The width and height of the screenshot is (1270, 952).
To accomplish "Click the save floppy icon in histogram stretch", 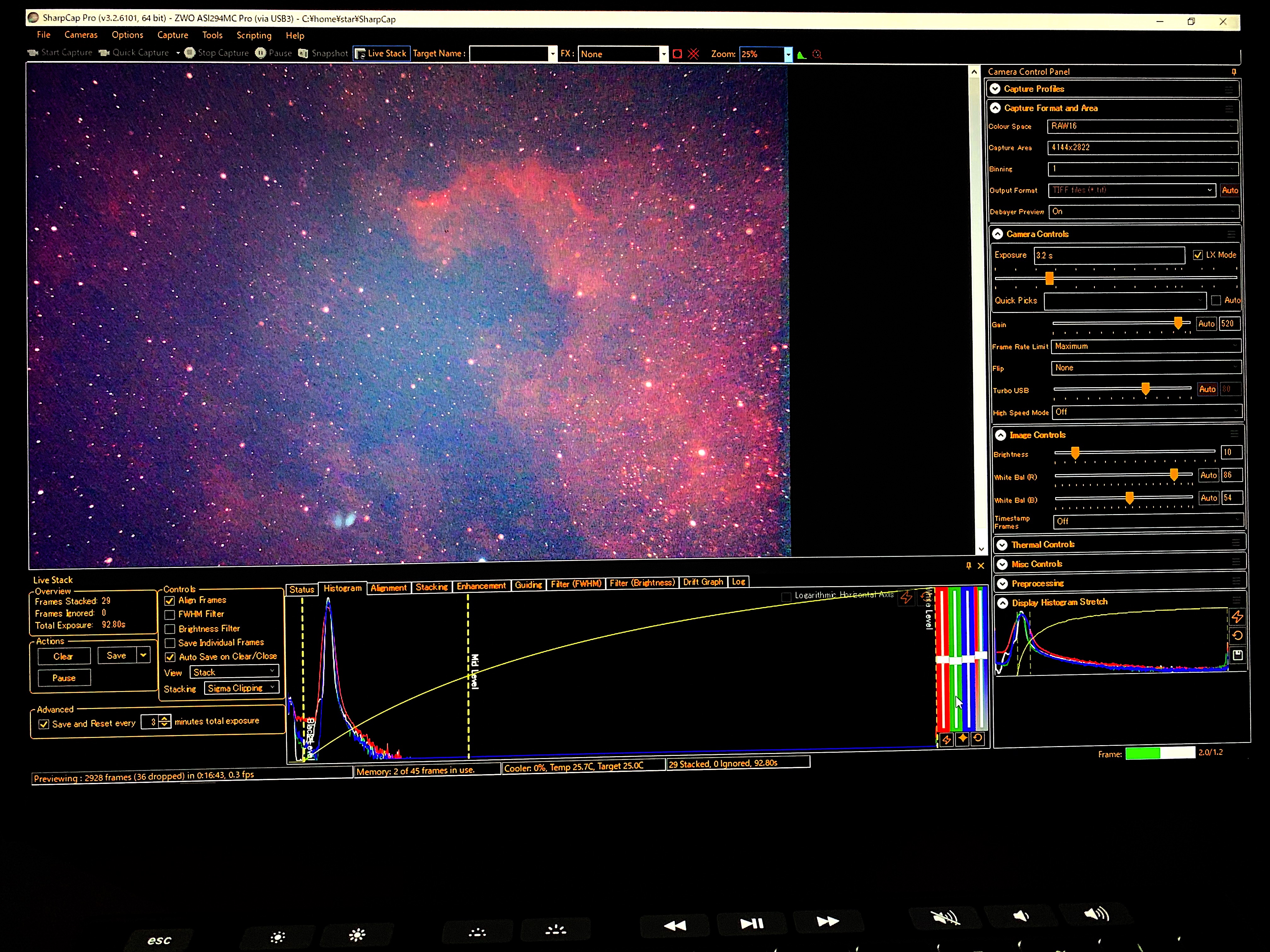I will click(1237, 655).
